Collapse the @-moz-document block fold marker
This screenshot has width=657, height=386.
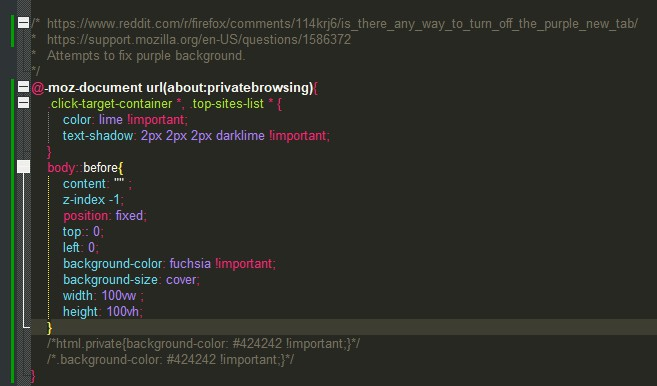pos(23,87)
